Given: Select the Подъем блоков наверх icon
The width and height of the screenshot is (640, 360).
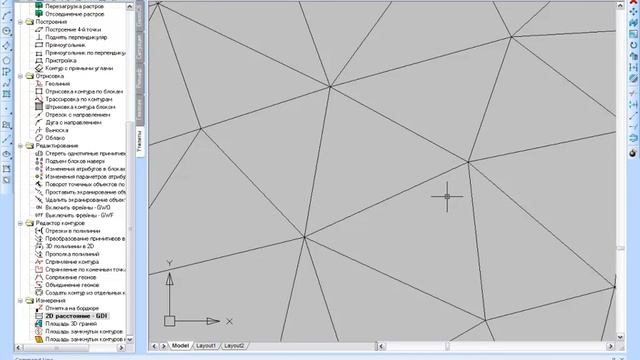Looking at the screenshot, I should point(39,161).
